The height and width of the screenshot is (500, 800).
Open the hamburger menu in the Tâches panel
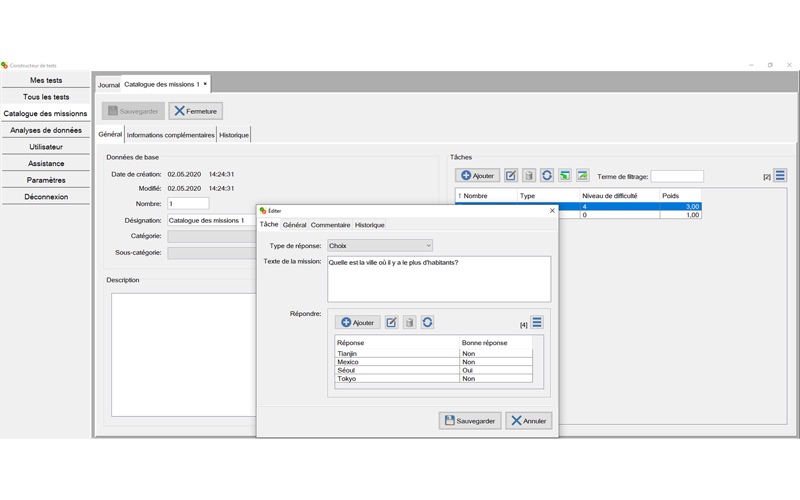pyautogui.click(x=780, y=176)
